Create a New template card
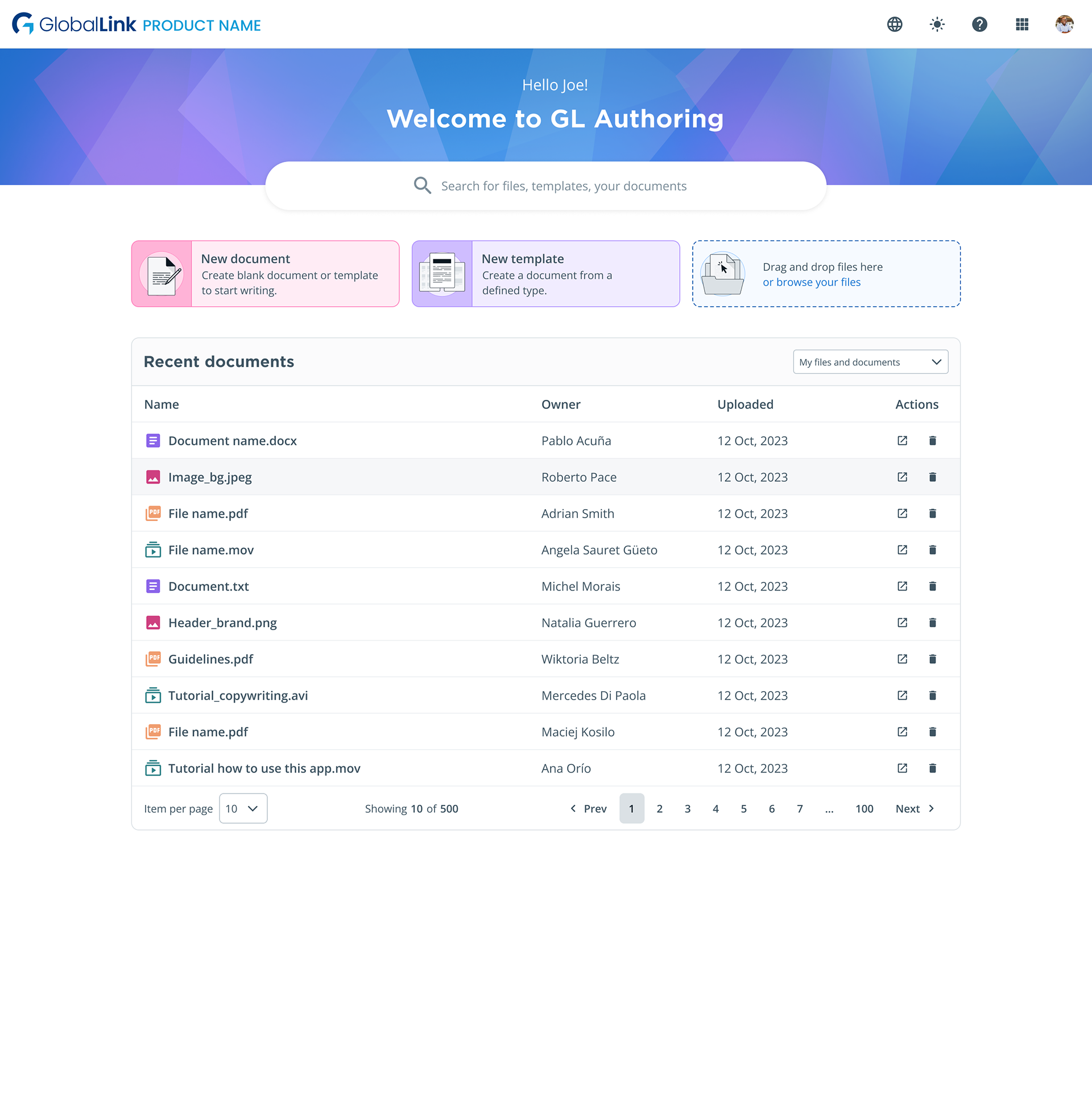 pos(545,274)
